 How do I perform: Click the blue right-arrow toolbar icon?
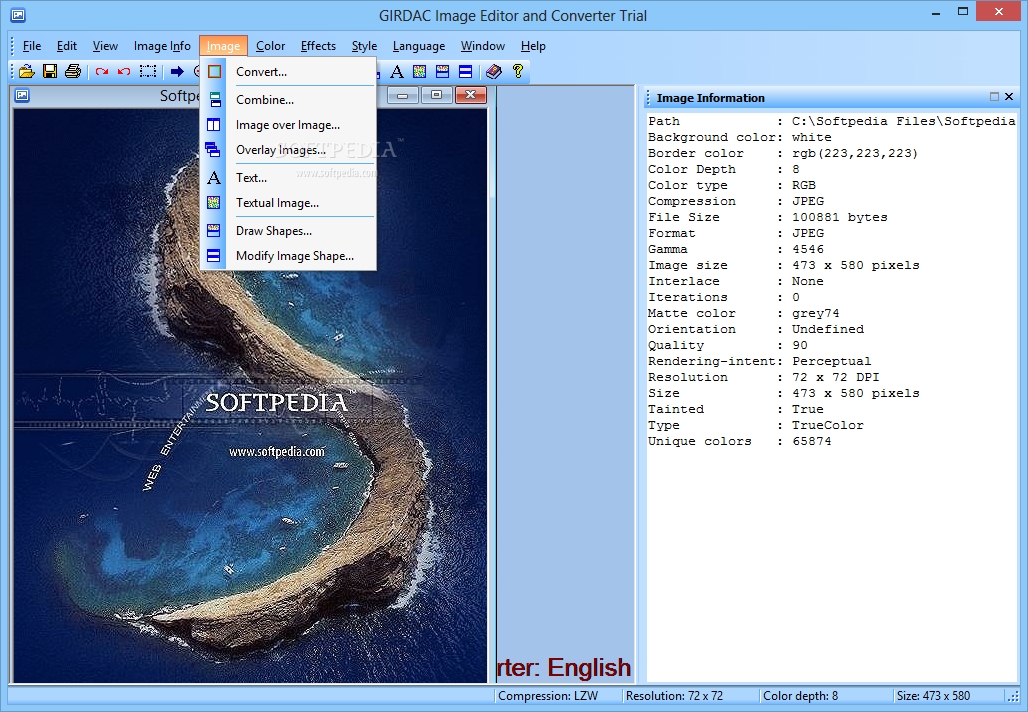point(177,71)
